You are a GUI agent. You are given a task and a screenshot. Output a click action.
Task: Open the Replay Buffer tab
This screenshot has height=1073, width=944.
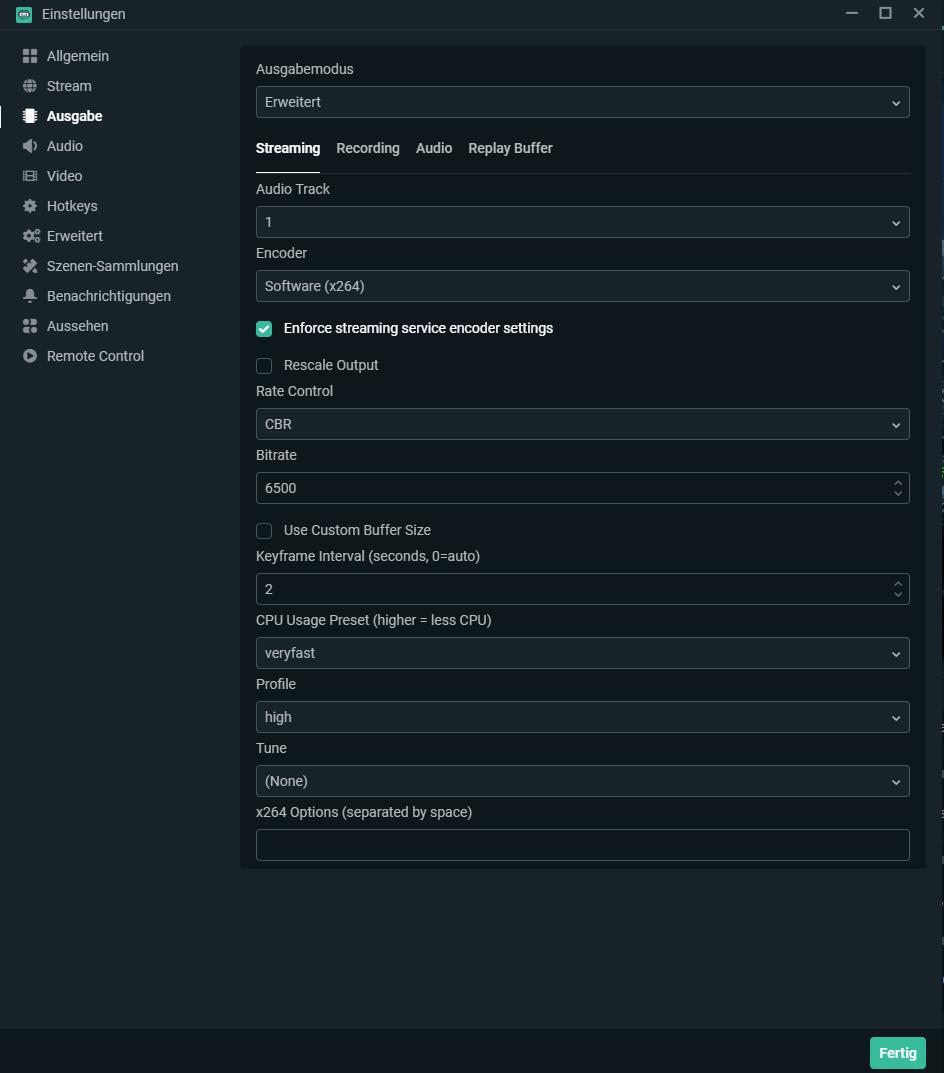pyautogui.click(x=510, y=148)
